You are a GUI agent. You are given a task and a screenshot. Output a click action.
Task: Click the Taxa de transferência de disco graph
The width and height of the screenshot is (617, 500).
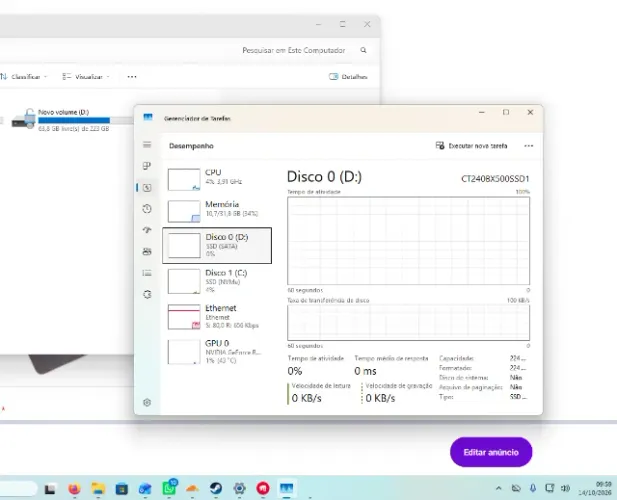click(x=408, y=322)
